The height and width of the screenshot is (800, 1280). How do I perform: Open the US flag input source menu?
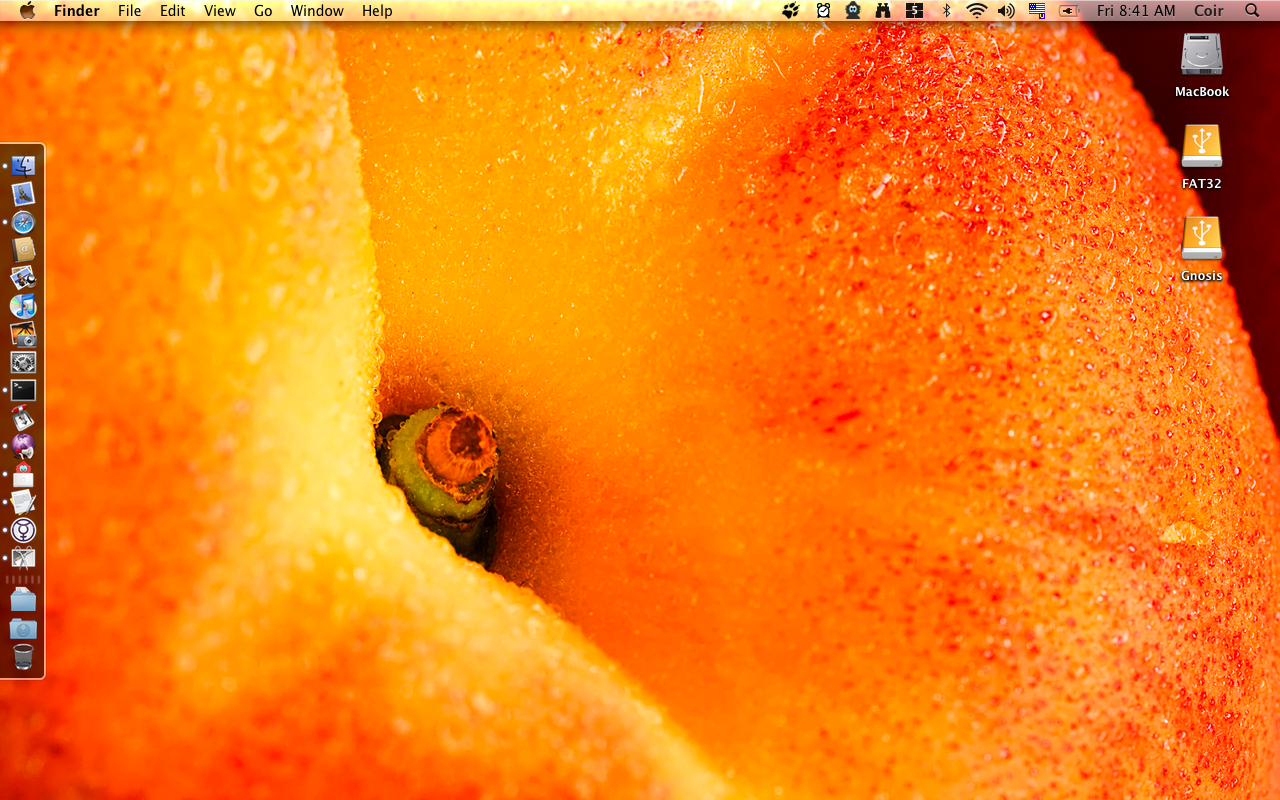(1036, 11)
